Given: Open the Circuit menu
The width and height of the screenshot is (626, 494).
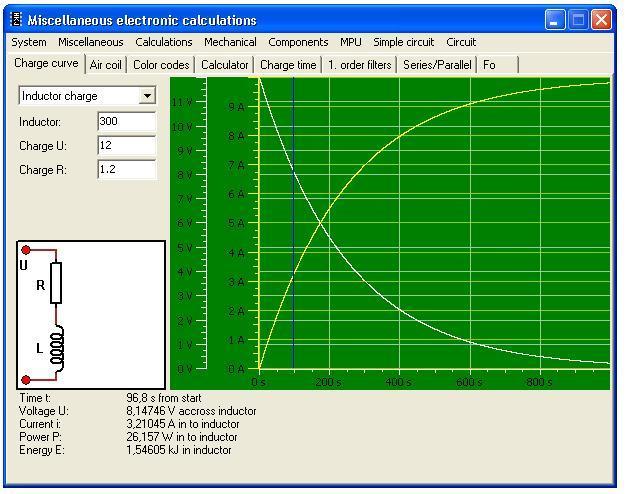Looking at the screenshot, I should click(x=461, y=42).
